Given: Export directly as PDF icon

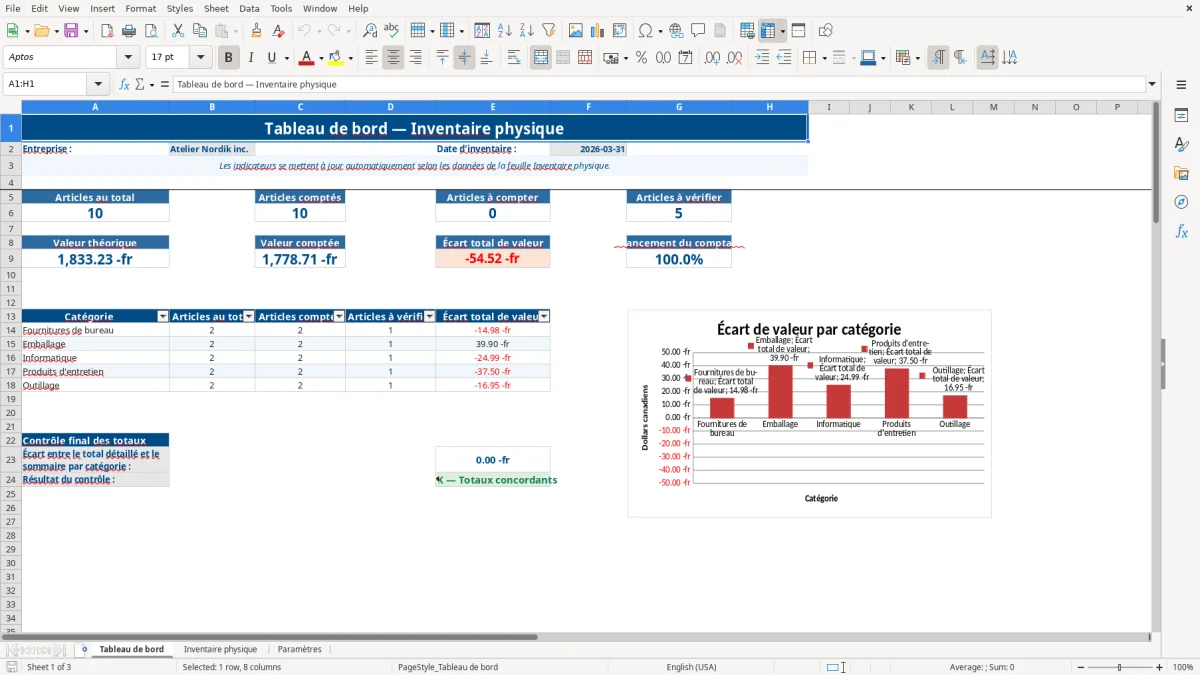Looking at the screenshot, I should point(107,31).
